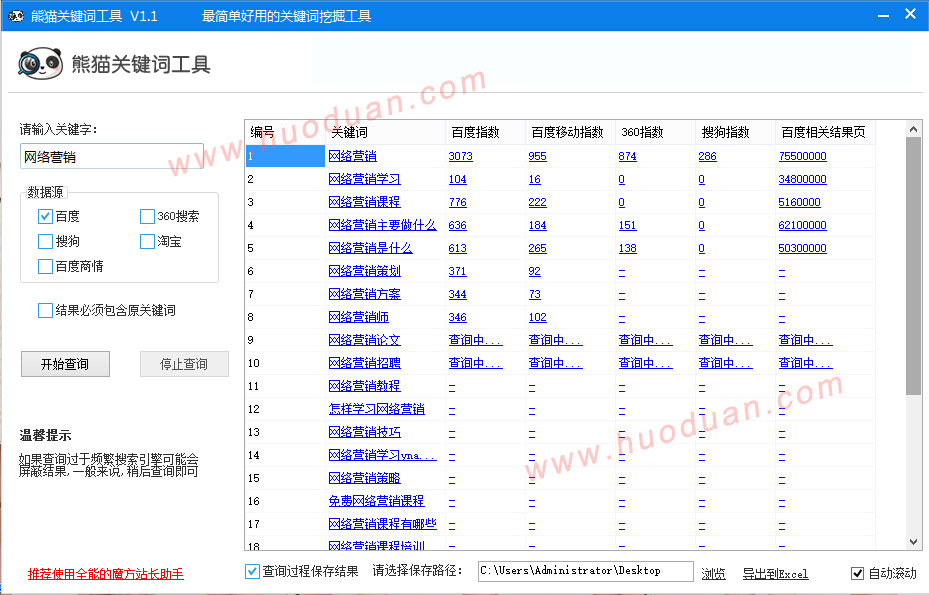Click 导出到Excel link

pyautogui.click(x=775, y=574)
